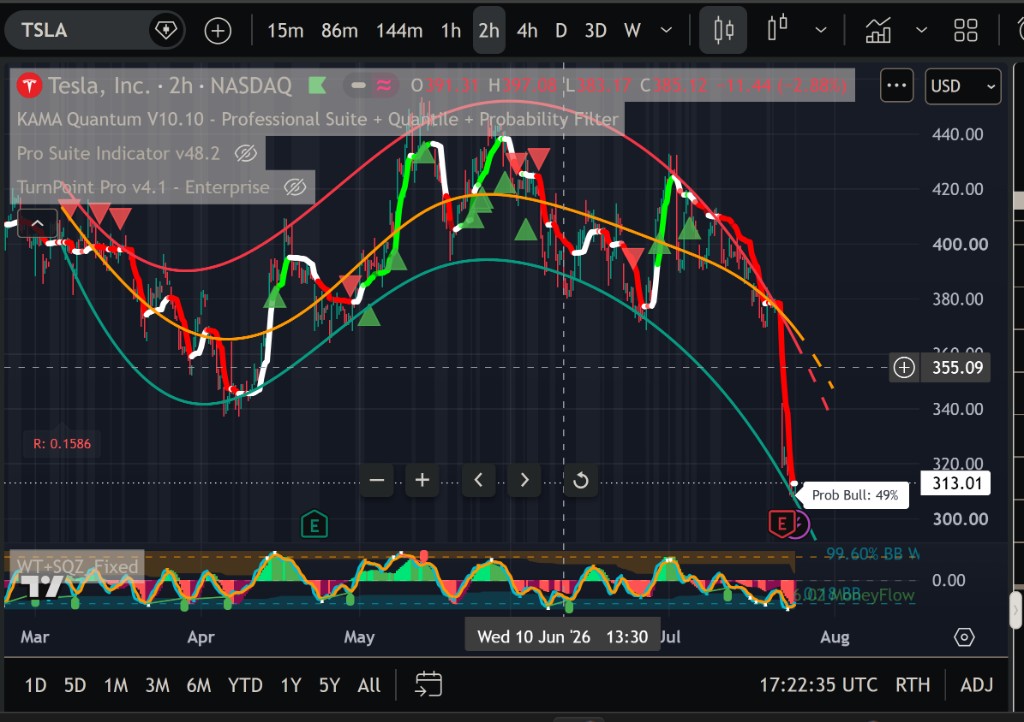Expand the time interval dropdown arrow
The image size is (1024, 722).
click(x=666, y=30)
